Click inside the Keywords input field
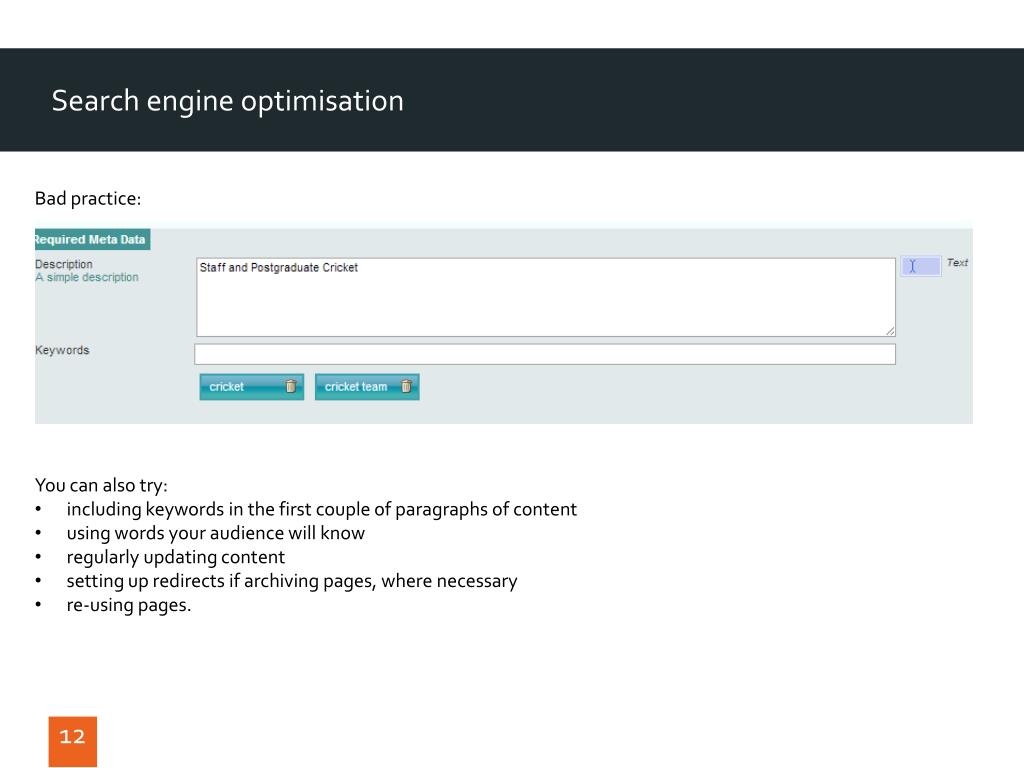The height and width of the screenshot is (768, 1024). point(545,354)
